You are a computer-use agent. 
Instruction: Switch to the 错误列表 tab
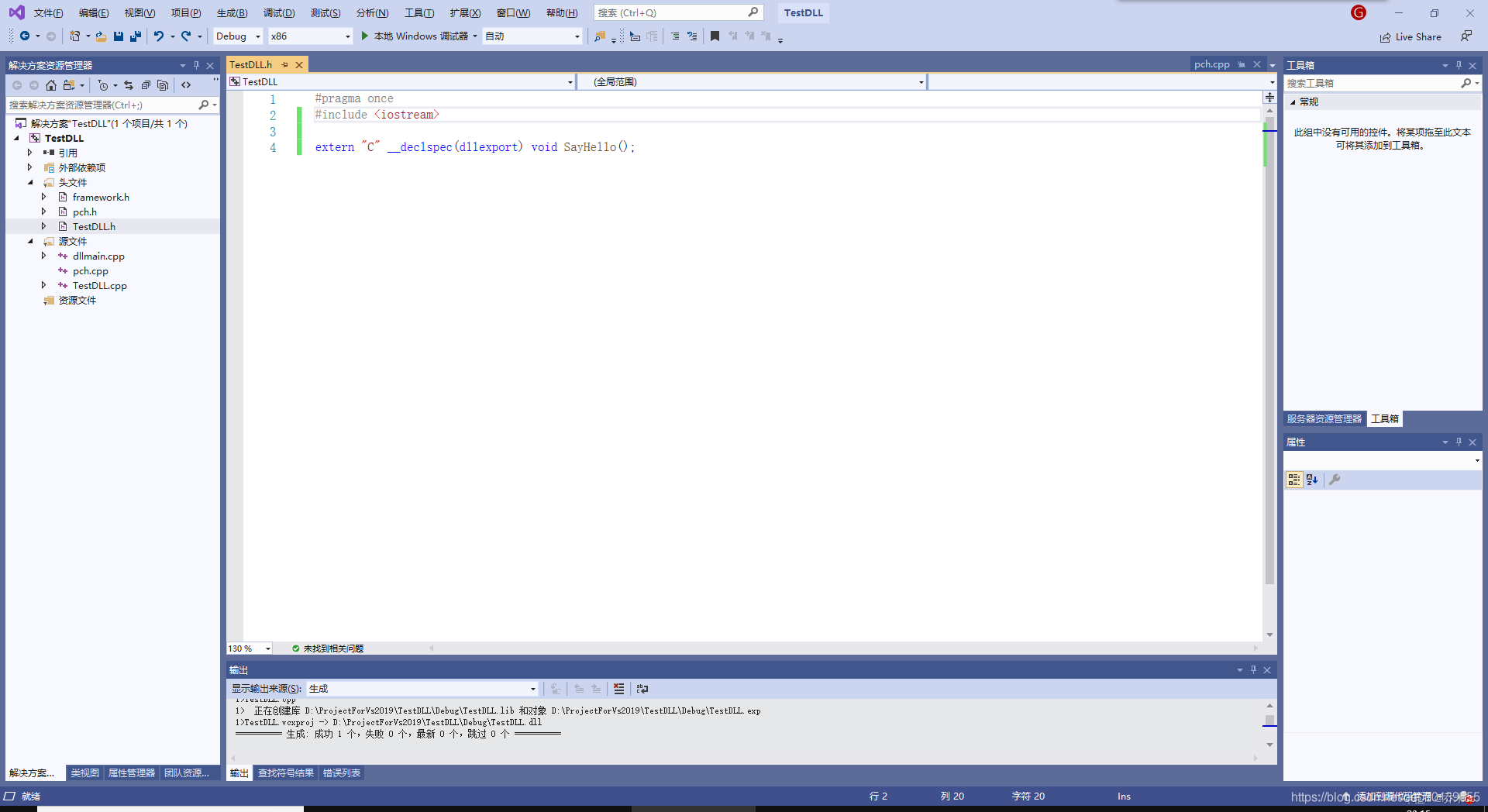[x=342, y=772]
